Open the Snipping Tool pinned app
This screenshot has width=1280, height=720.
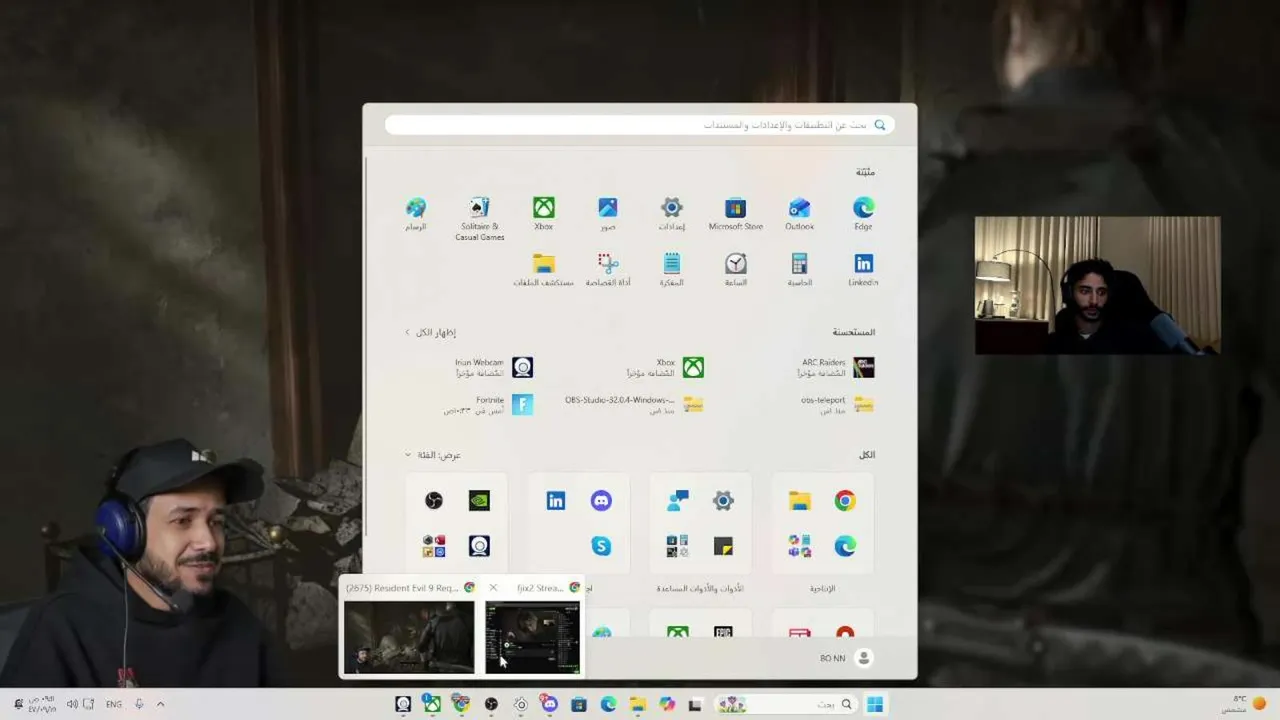point(607,269)
